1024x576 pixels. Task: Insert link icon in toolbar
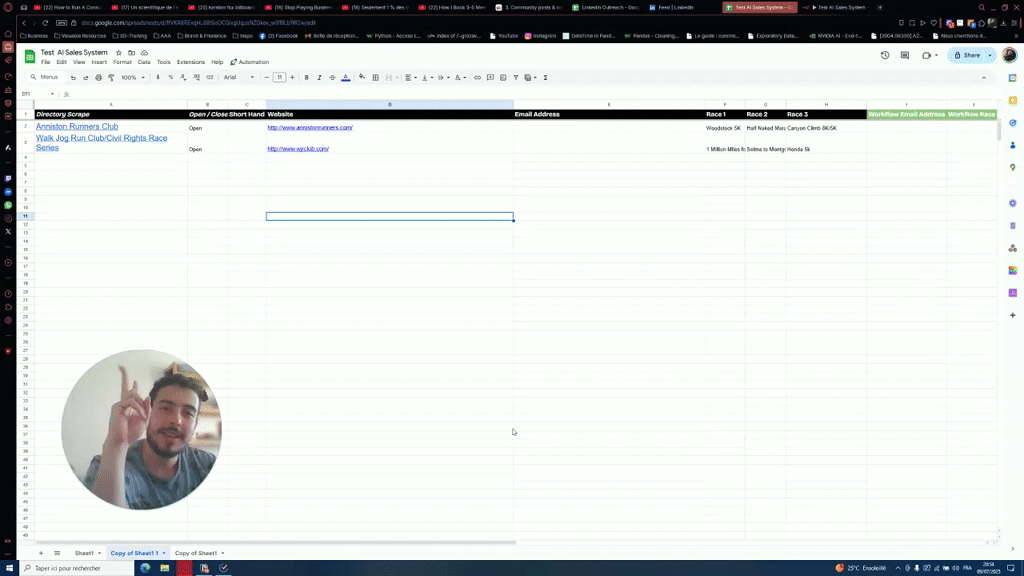pyautogui.click(x=477, y=78)
